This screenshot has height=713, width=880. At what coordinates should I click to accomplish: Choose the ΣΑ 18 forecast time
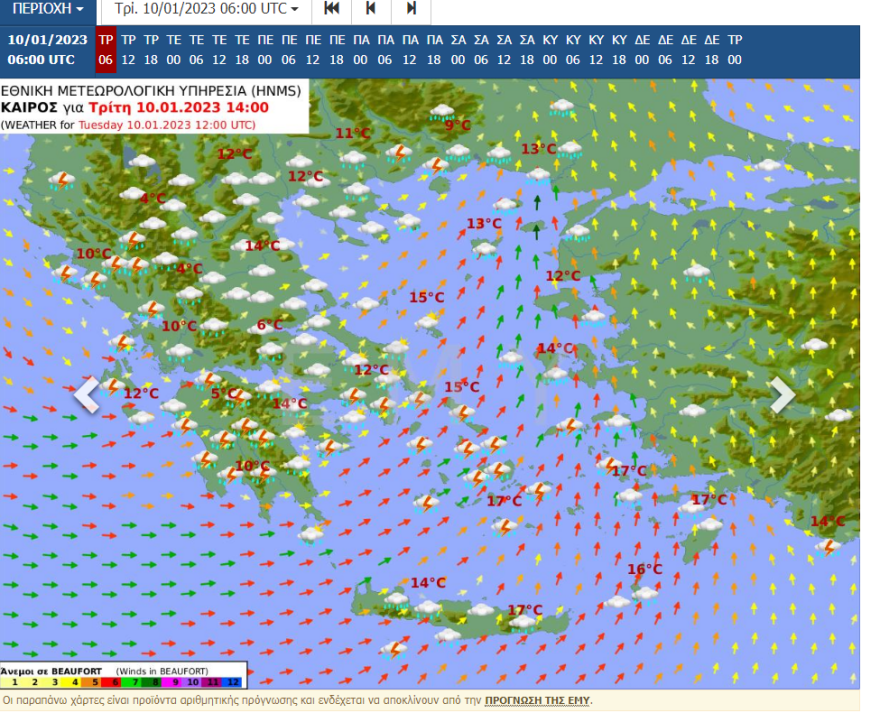[527, 50]
